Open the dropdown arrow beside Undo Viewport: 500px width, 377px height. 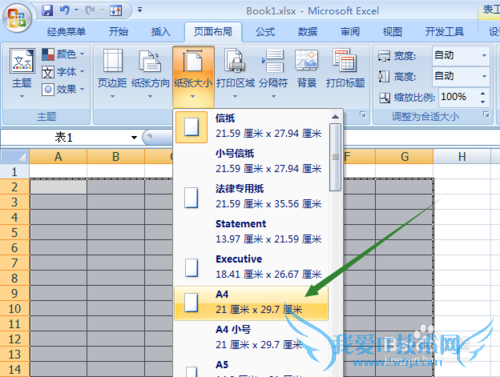[76, 10]
